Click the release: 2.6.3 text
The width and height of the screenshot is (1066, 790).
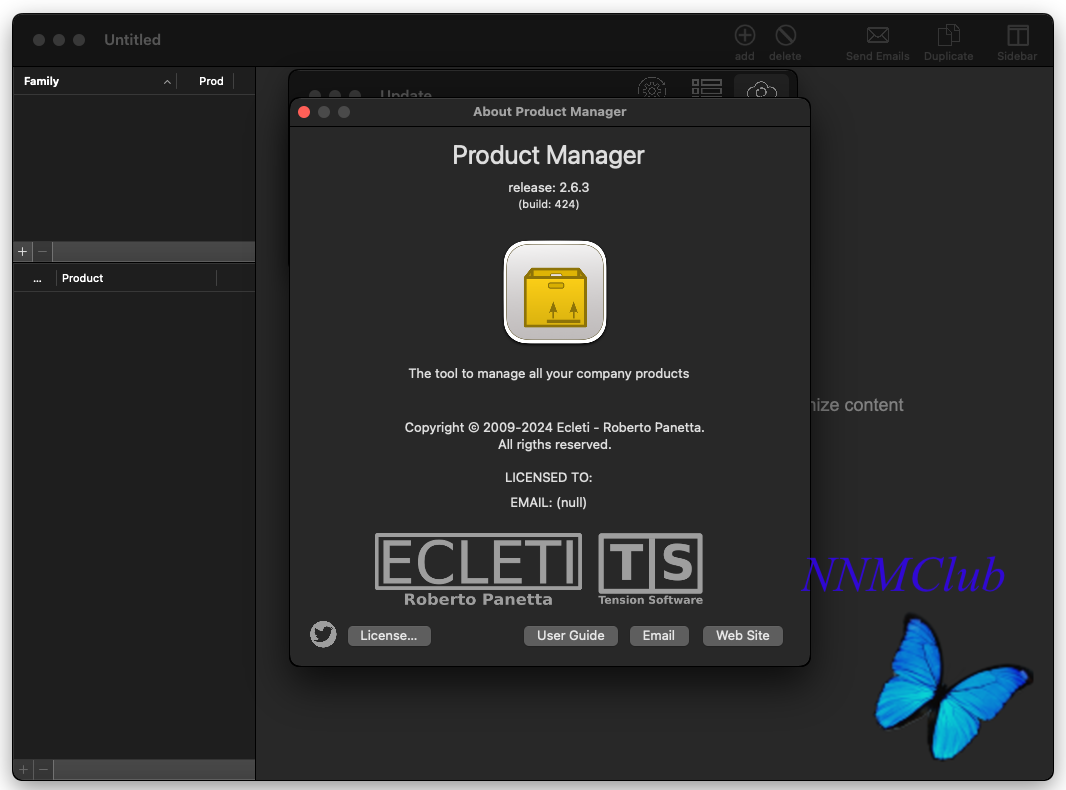pyautogui.click(x=549, y=188)
